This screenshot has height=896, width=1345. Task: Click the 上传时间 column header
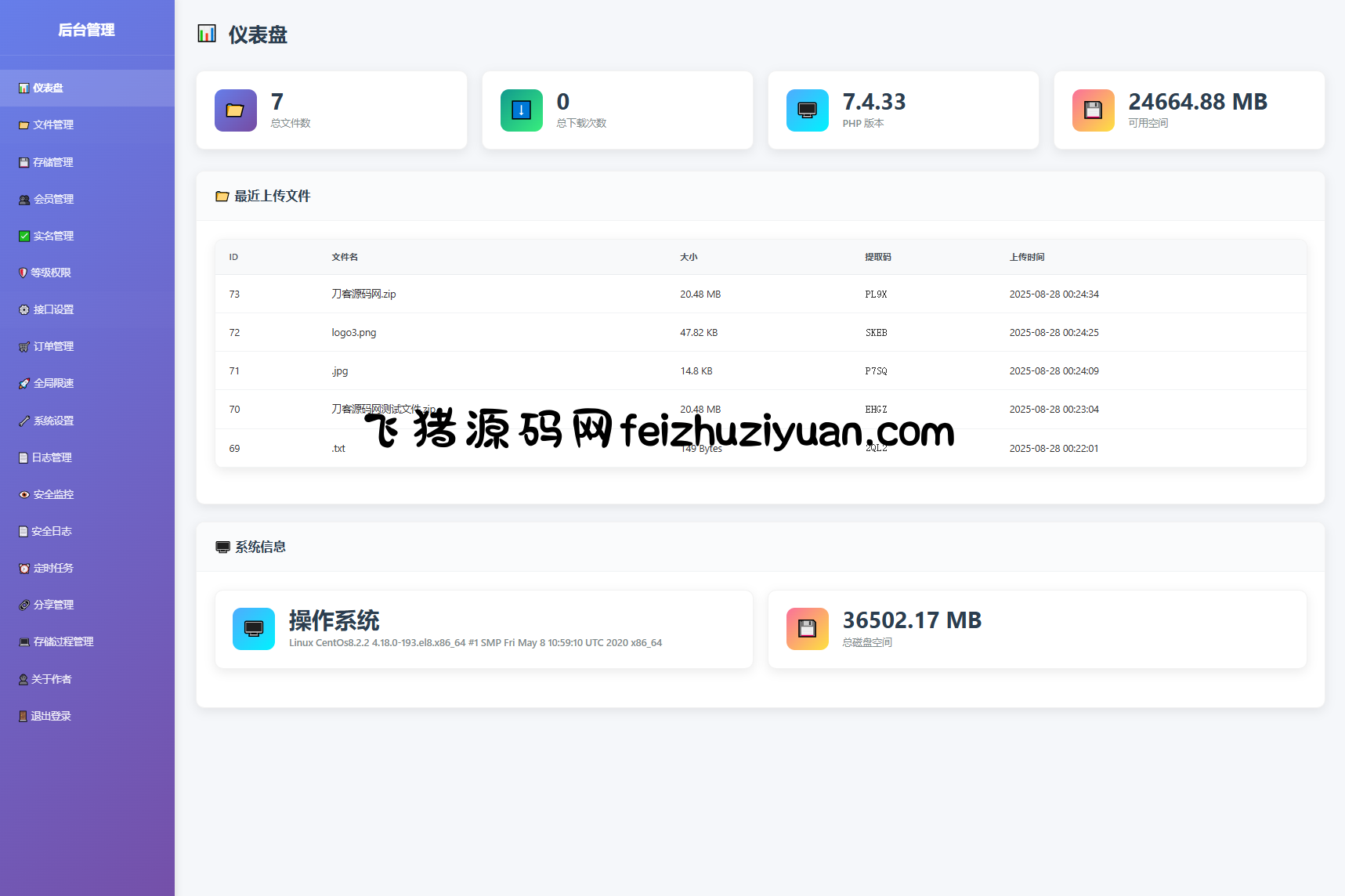point(1026,257)
